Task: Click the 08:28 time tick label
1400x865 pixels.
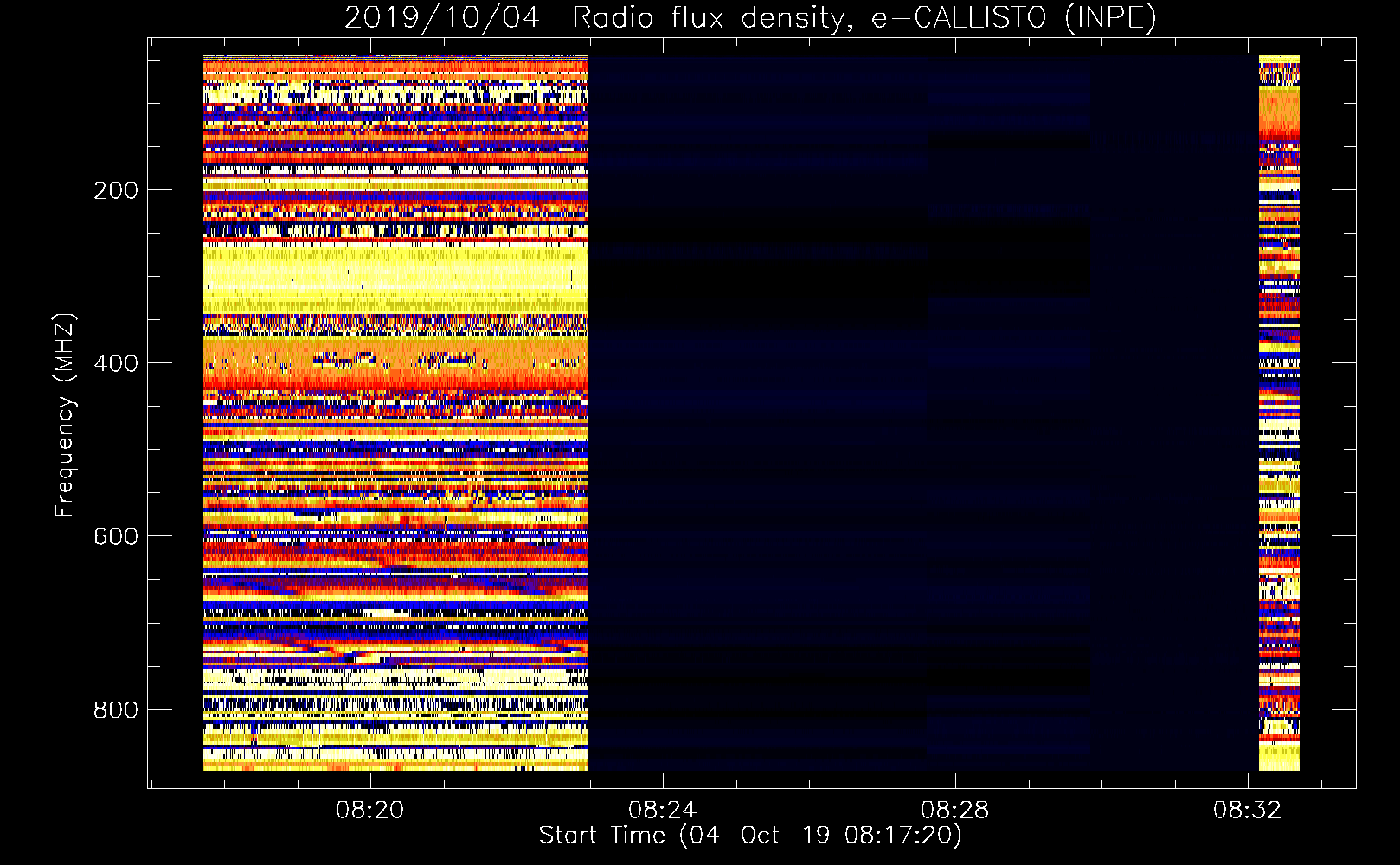Action: coord(955,811)
